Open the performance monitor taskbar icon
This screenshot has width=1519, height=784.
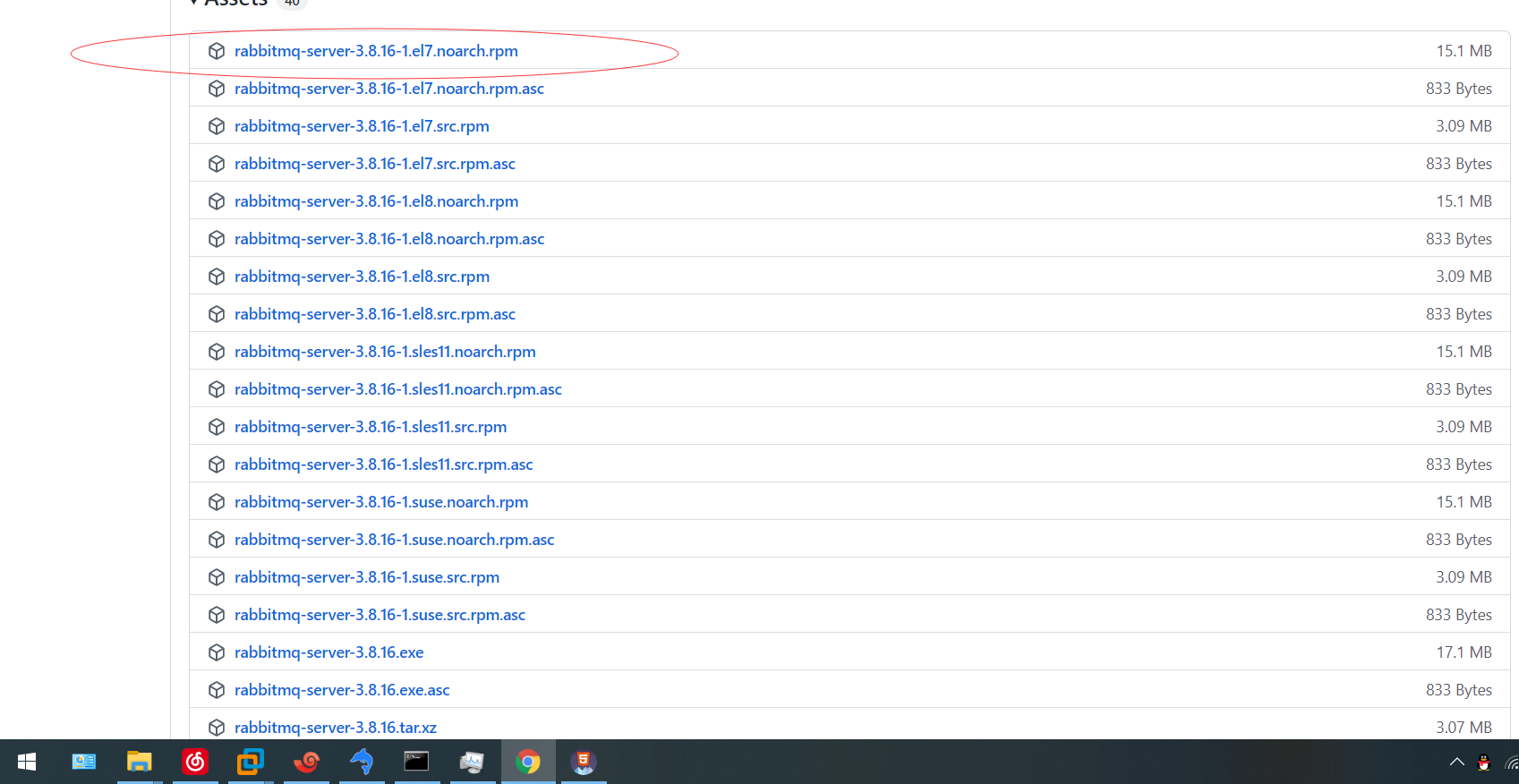(472, 762)
